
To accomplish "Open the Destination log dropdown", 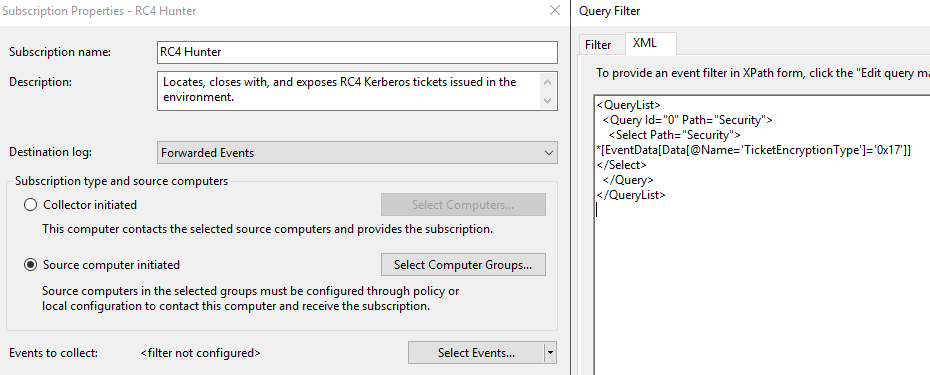I will (x=358, y=152).
